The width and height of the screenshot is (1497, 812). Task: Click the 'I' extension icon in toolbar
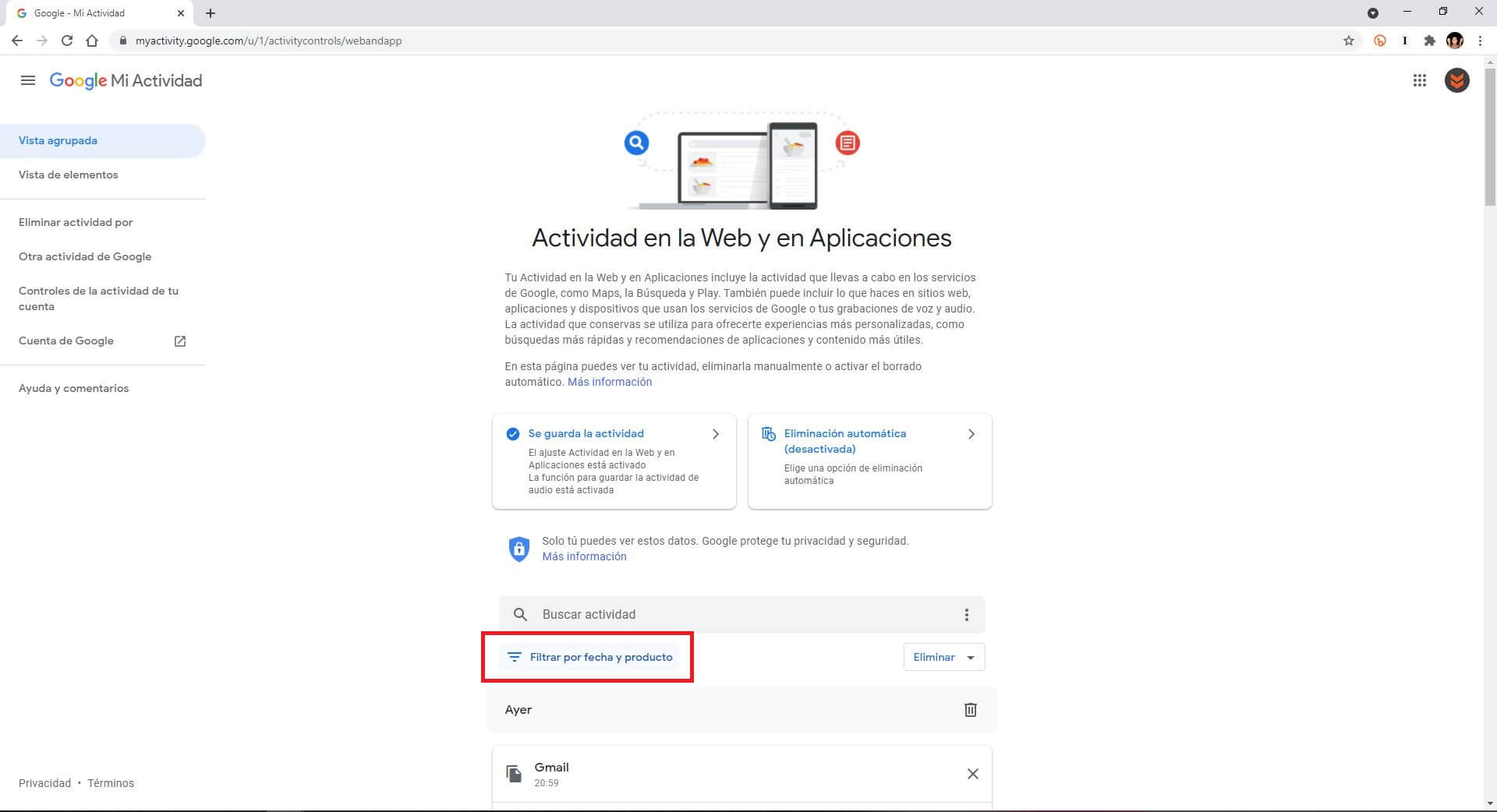[x=1405, y=41]
